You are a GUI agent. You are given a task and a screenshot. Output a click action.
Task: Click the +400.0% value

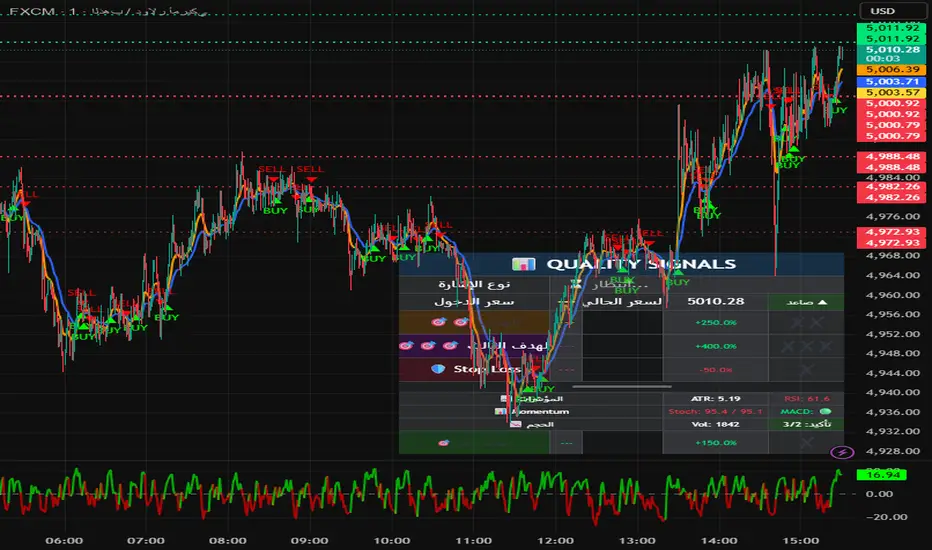(x=716, y=346)
